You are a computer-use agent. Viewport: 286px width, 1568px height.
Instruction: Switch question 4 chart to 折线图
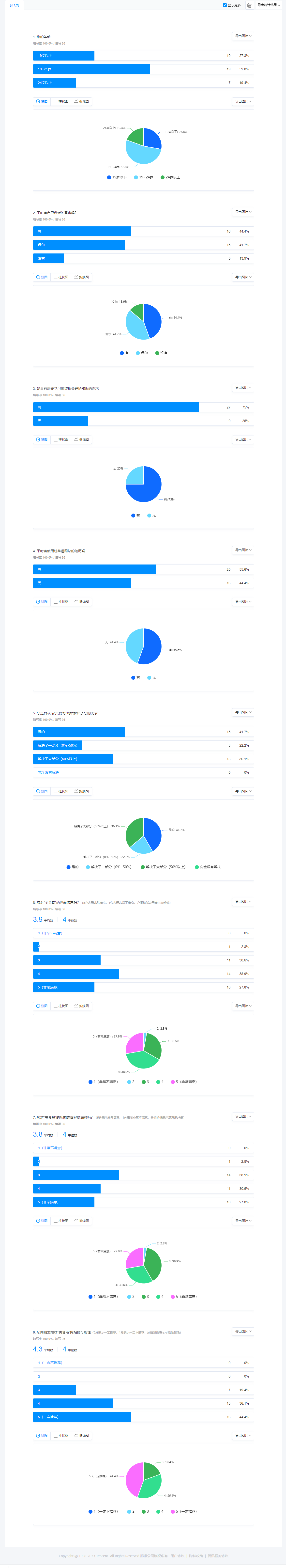(82, 601)
